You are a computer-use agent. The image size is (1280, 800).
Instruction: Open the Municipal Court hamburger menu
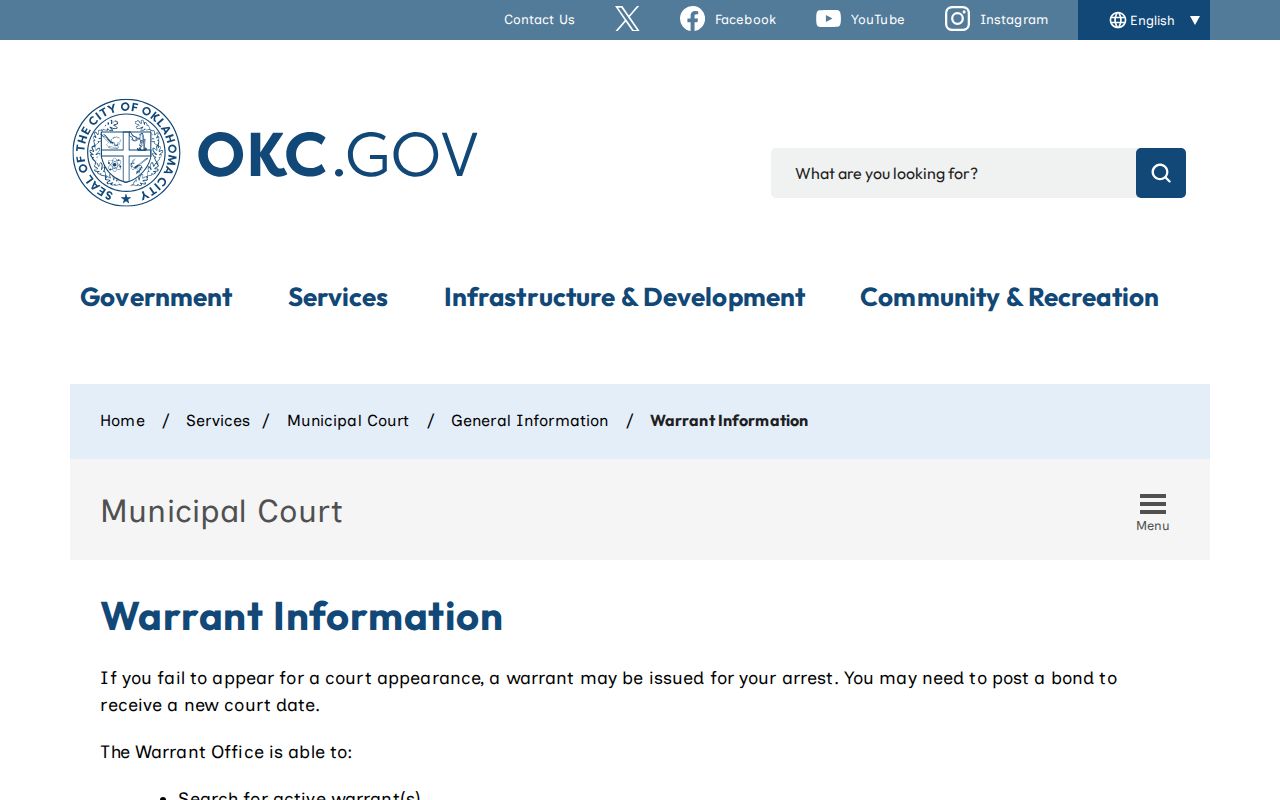coord(1153,512)
